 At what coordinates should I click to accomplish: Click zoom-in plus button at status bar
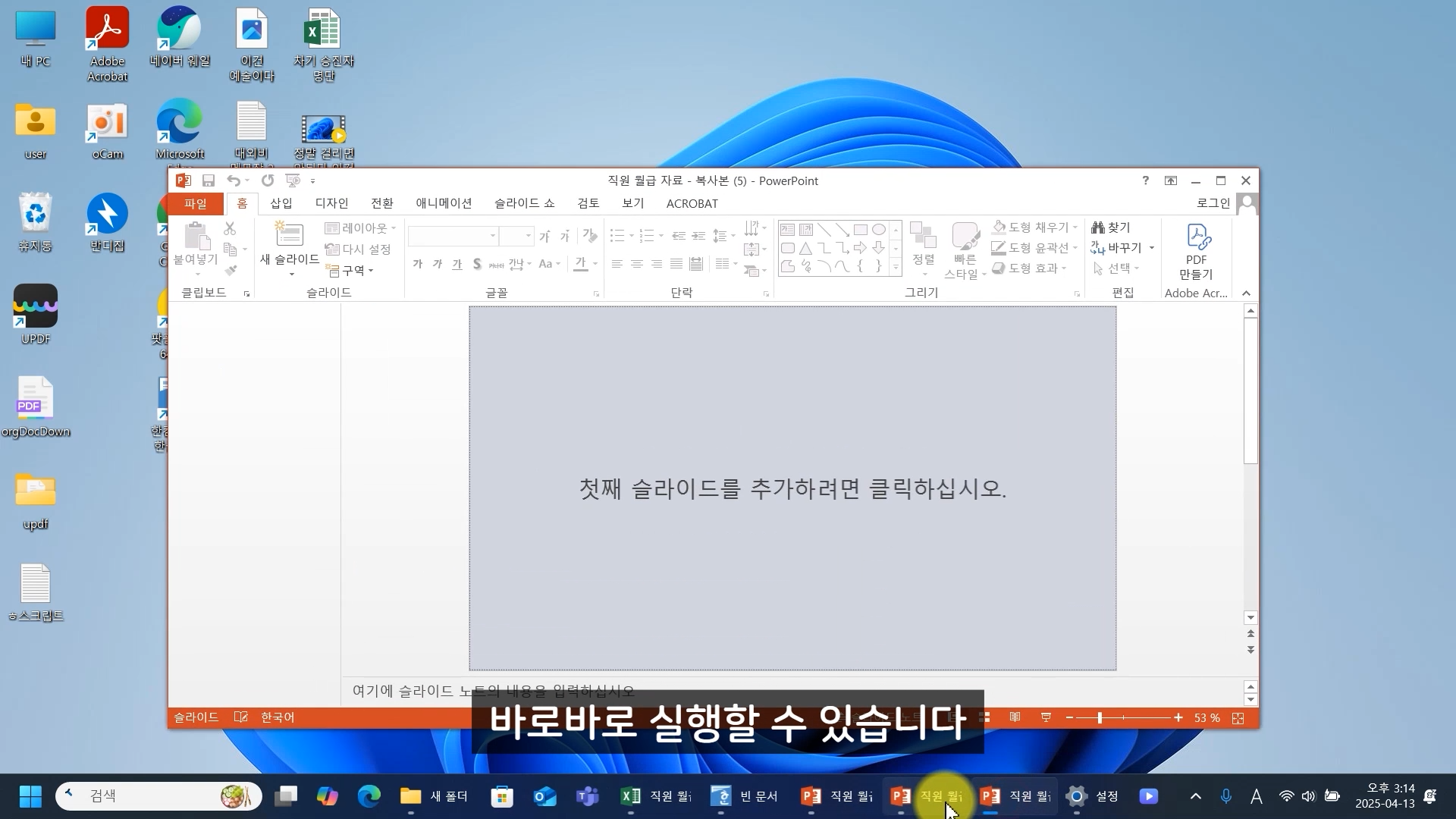pyautogui.click(x=1178, y=717)
